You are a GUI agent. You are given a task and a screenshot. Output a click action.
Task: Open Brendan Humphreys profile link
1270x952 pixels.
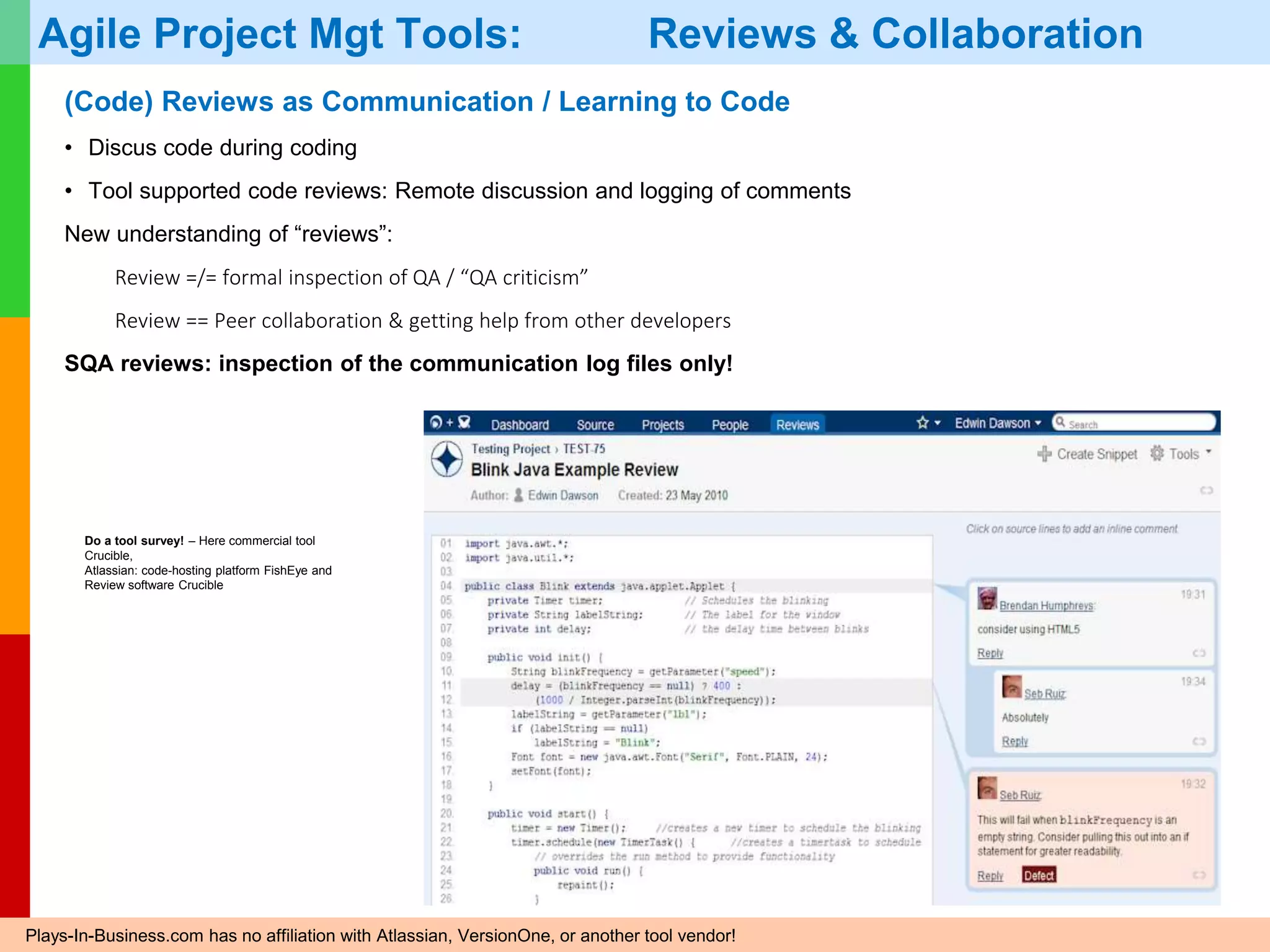[x=1046, y=606]
